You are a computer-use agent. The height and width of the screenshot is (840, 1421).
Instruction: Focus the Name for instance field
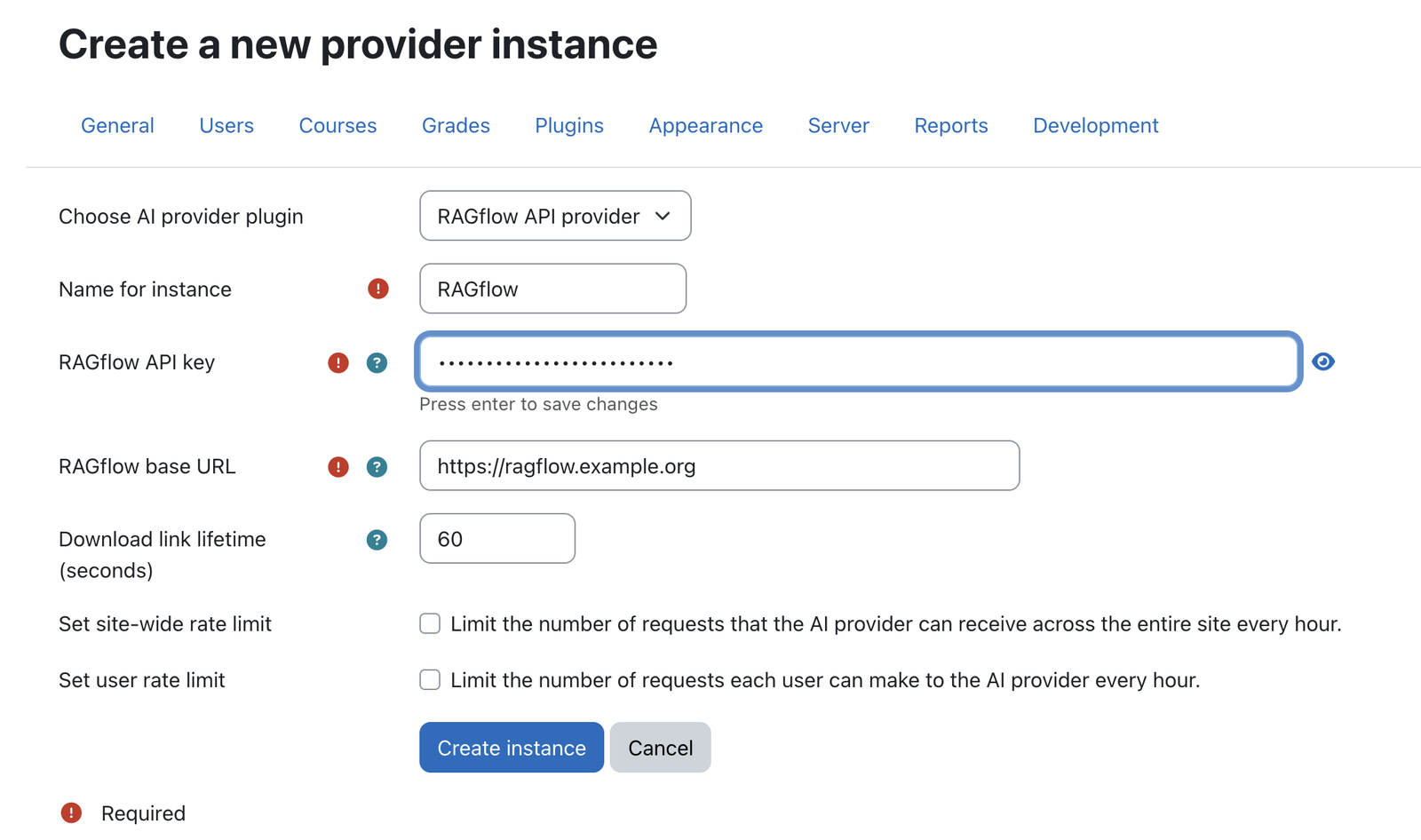pyautogui.click(x=552, y=289)
